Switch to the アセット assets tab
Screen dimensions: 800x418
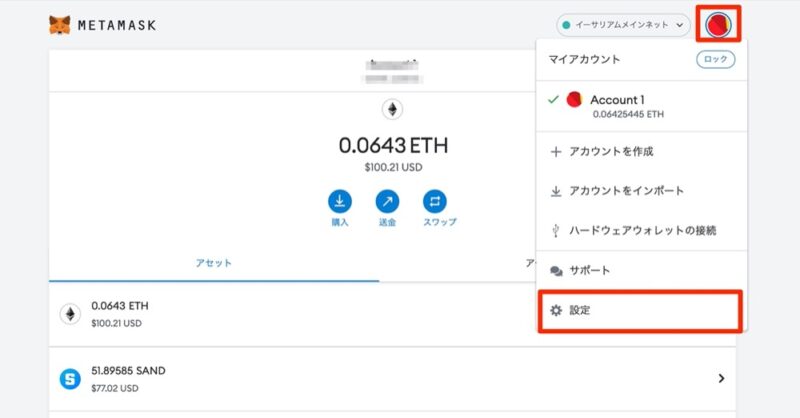coord(214,263)
